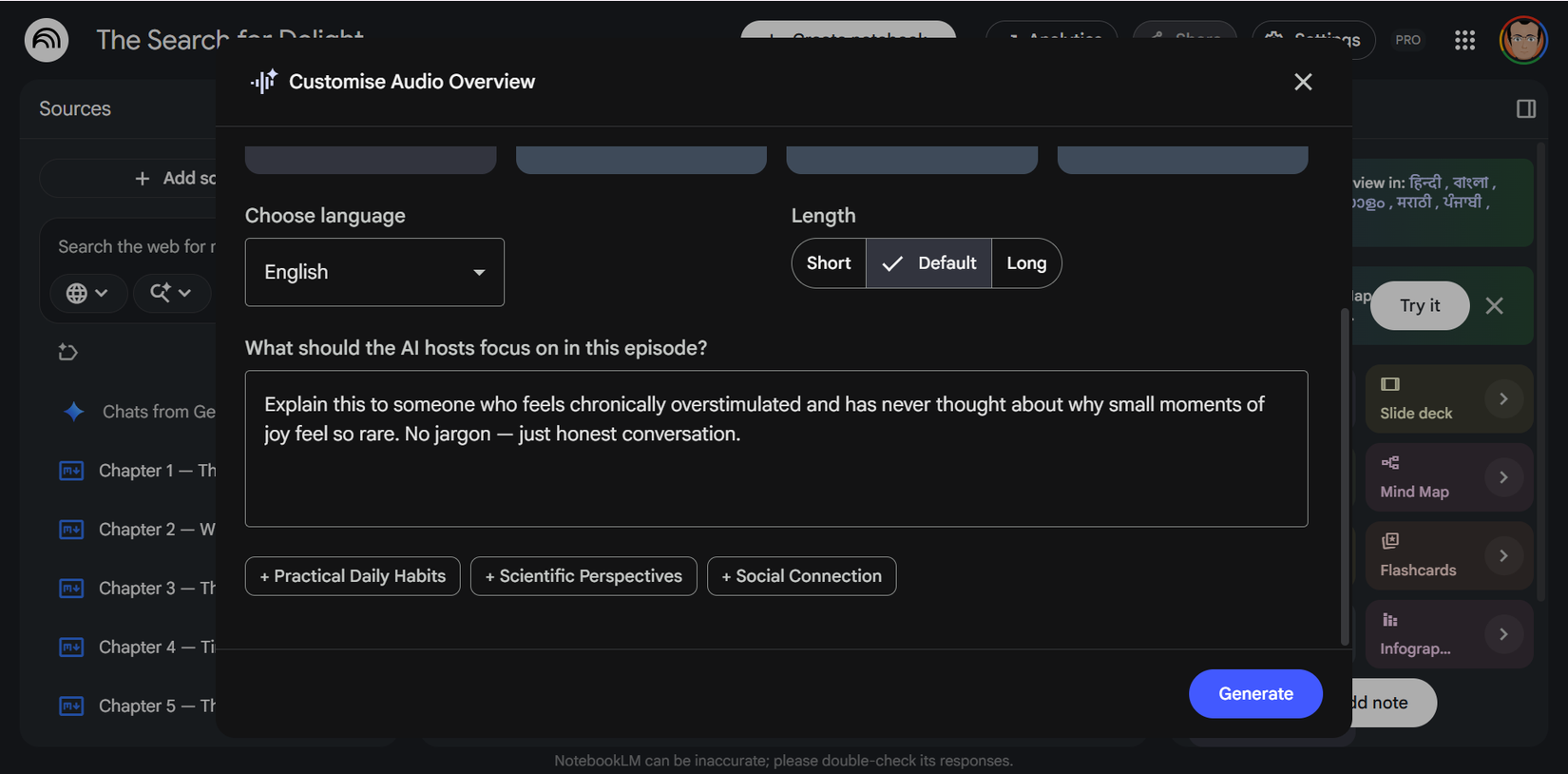1568x774 pixels.
Task: Open the English language dropdown
Action: [374, 272]
